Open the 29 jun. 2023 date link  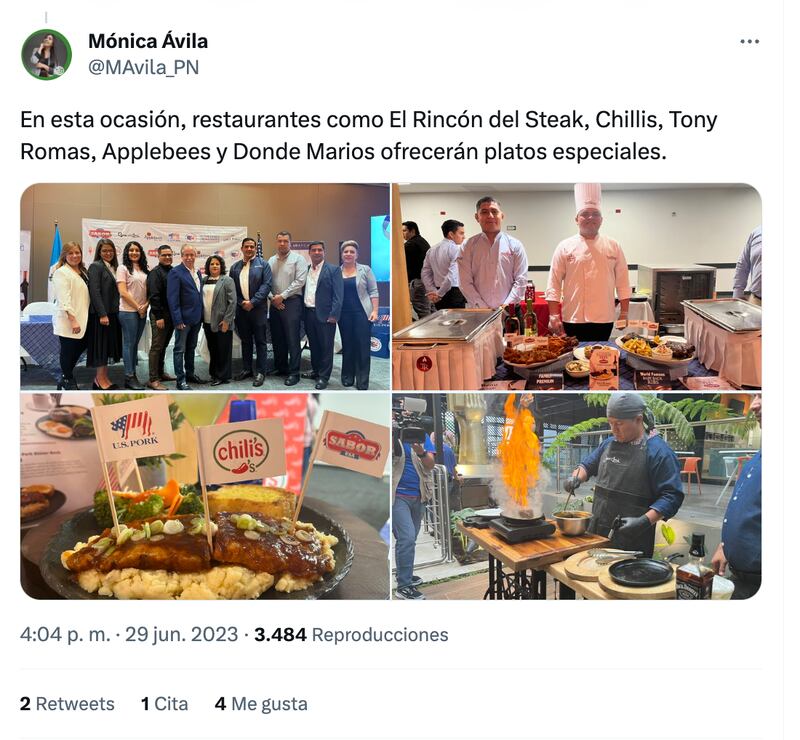coord(181,634)
